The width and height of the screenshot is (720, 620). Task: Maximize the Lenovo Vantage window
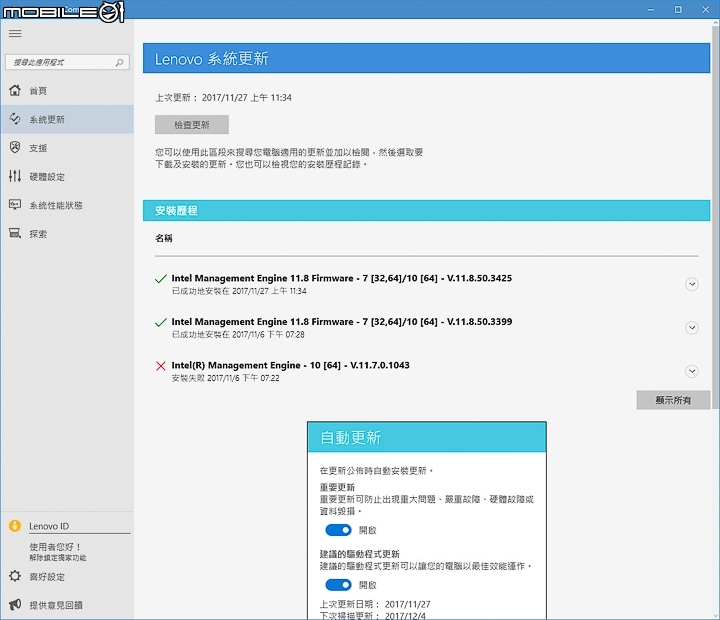coord(678,10)
